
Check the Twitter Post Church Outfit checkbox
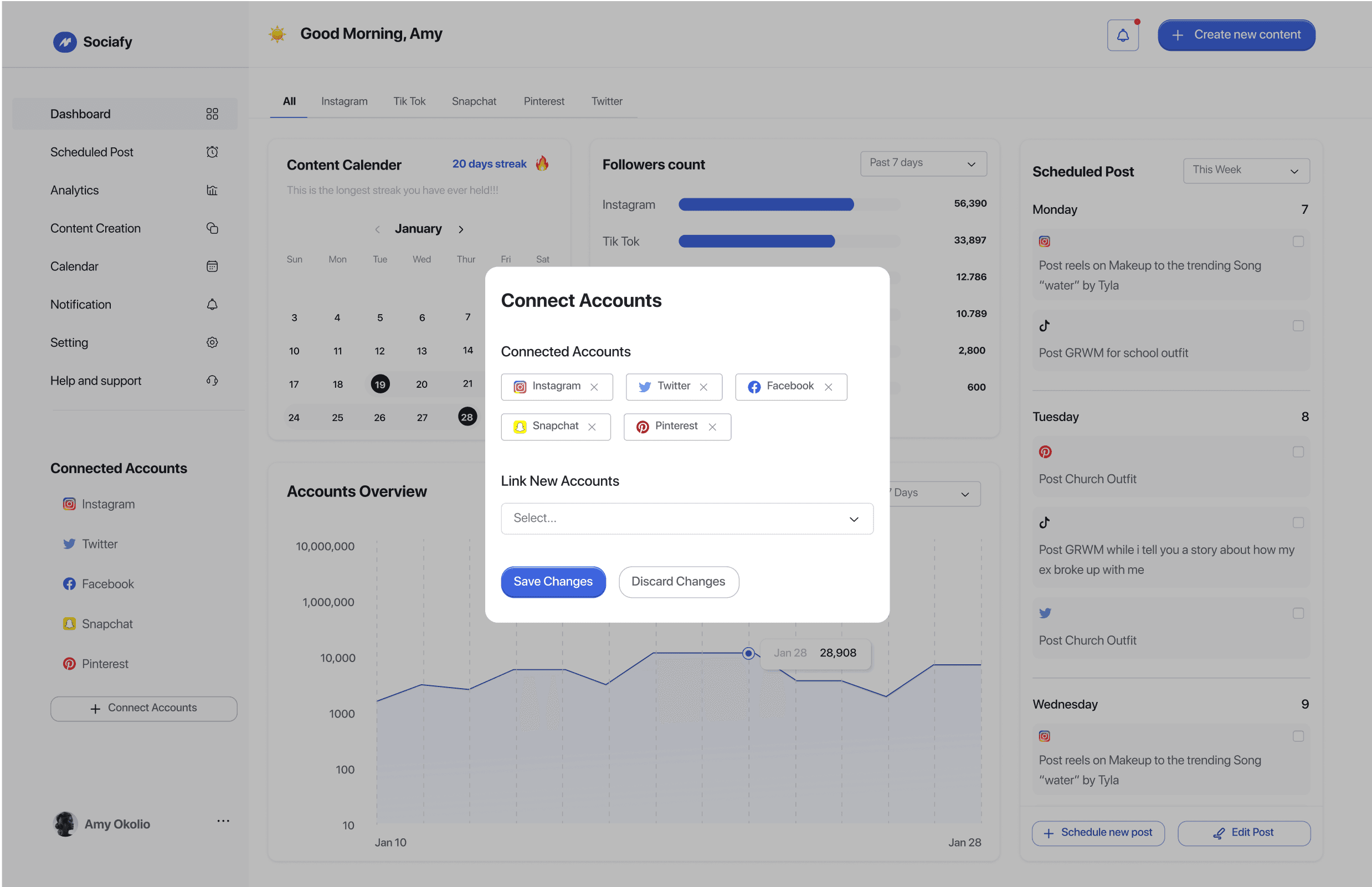pos(1298,613)
